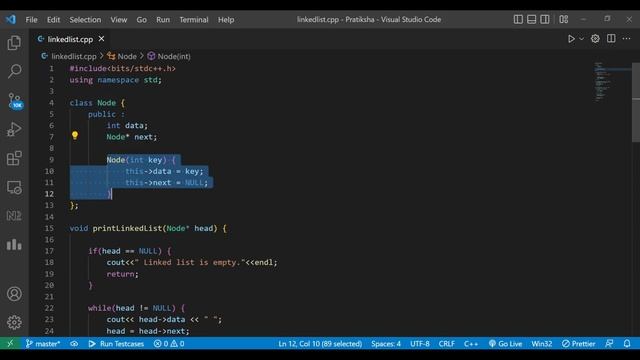The width and height of the screenshot is (640, 360).
Task: Click Prettier in status bar
Action: (578, 344)
